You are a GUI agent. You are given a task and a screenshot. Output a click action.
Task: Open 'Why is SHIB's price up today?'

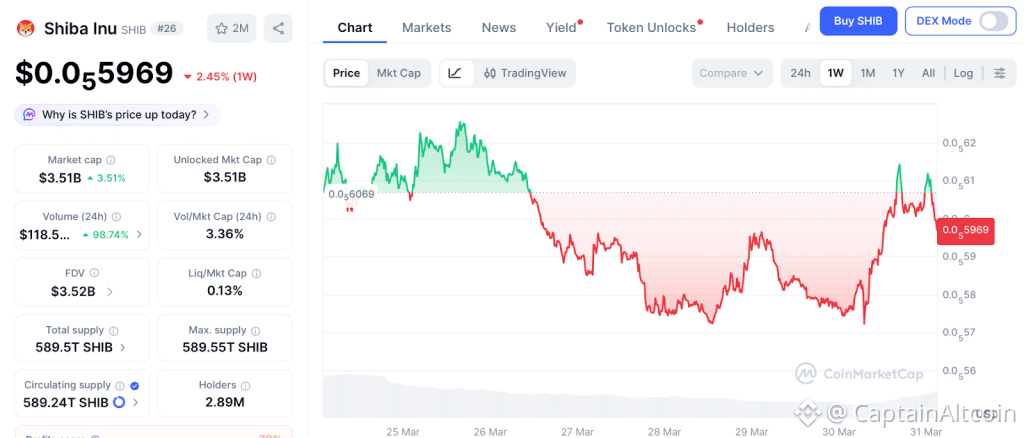(x=117, y=114)
